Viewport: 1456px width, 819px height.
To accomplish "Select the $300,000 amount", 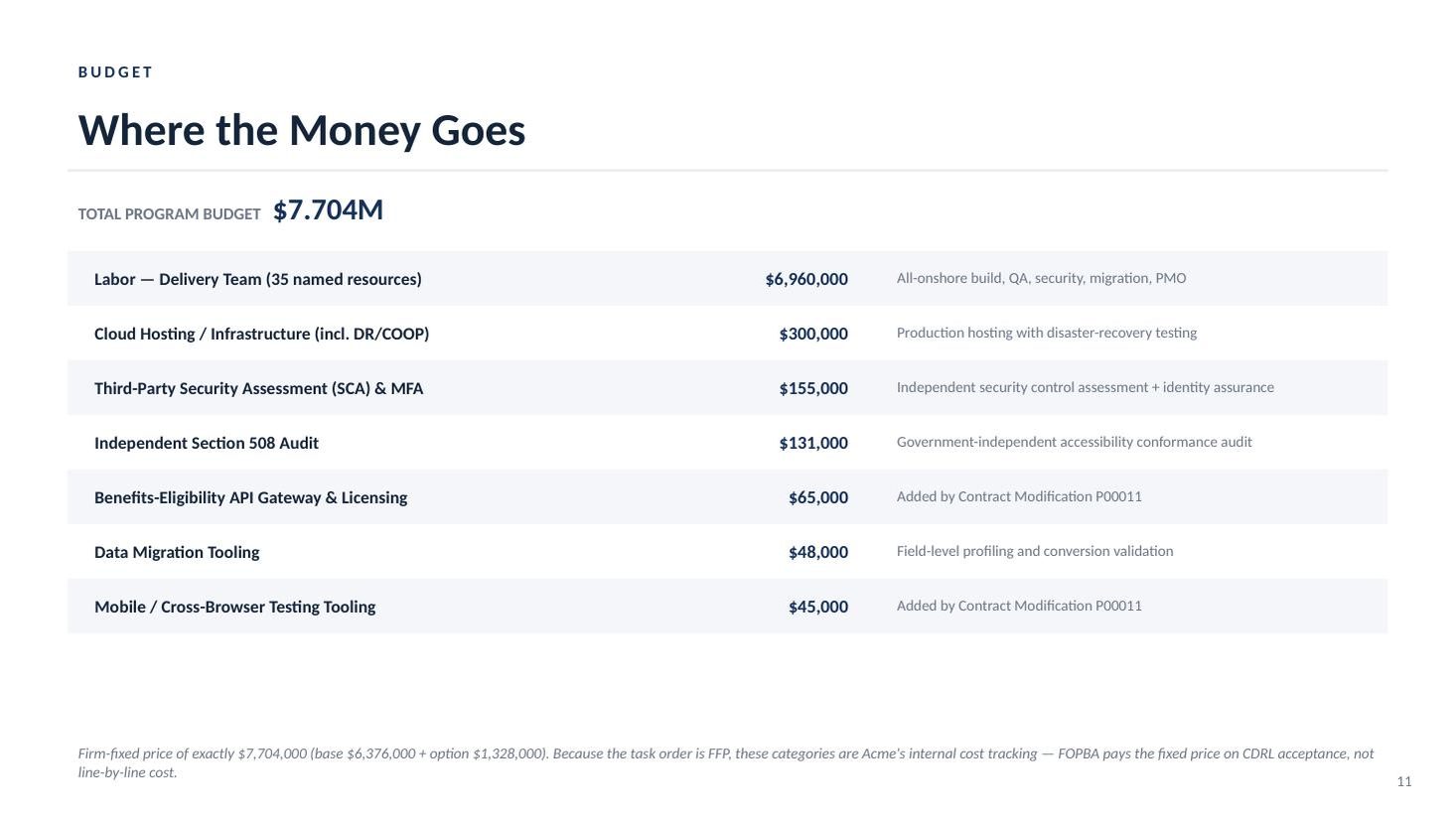I will (x=813, y=335).
